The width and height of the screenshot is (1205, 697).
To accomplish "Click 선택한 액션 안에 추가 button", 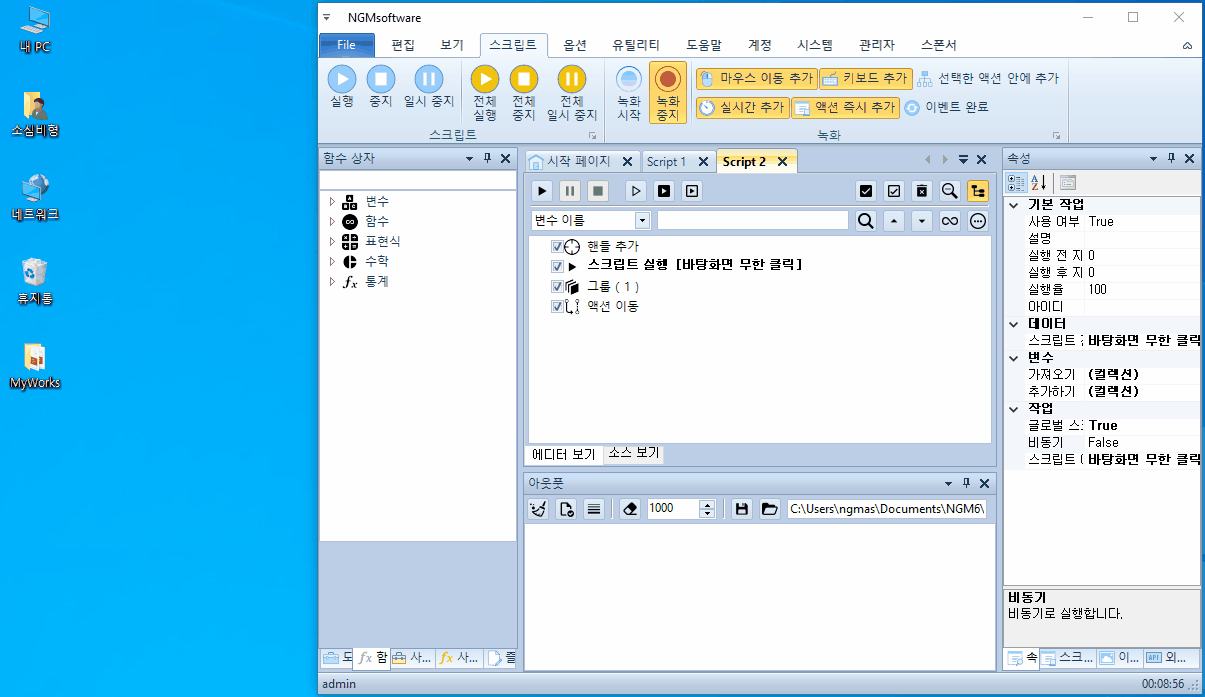I will click(x=987, y=78).
